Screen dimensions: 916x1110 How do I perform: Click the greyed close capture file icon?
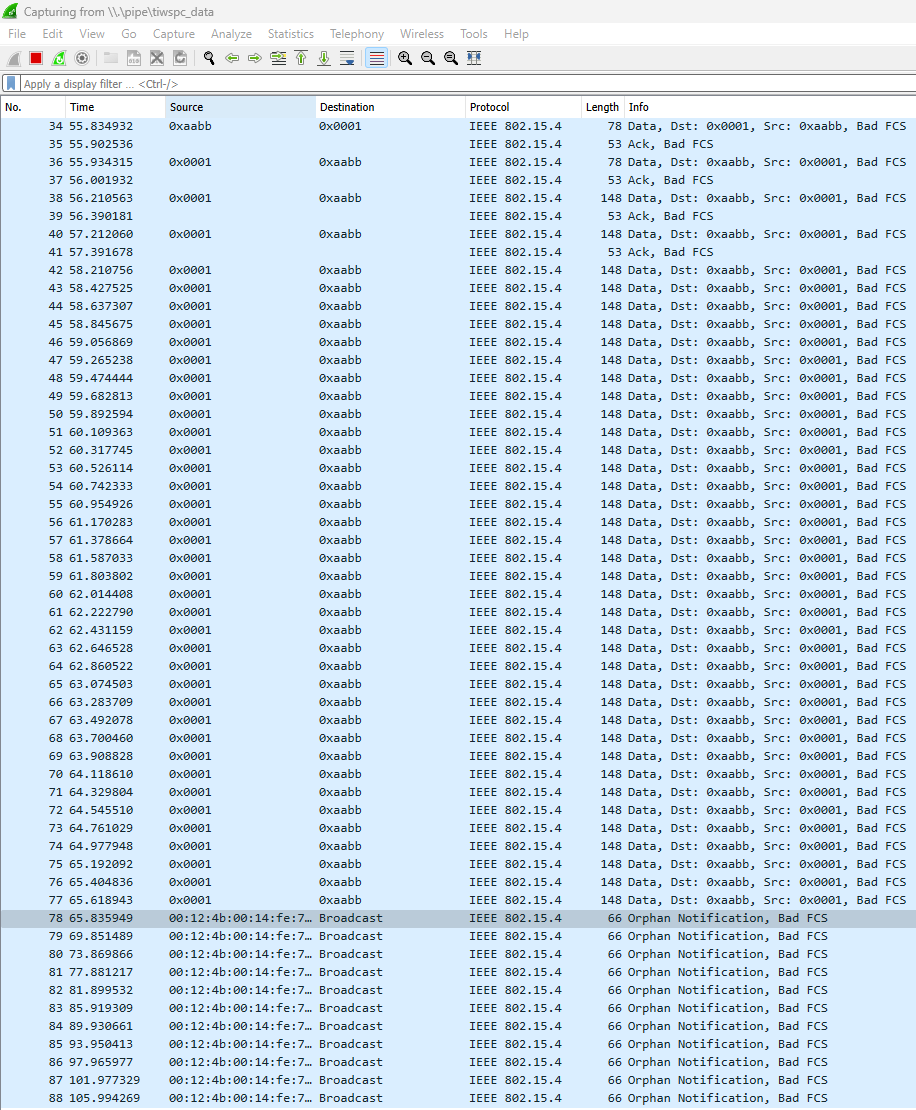point(157,58)
